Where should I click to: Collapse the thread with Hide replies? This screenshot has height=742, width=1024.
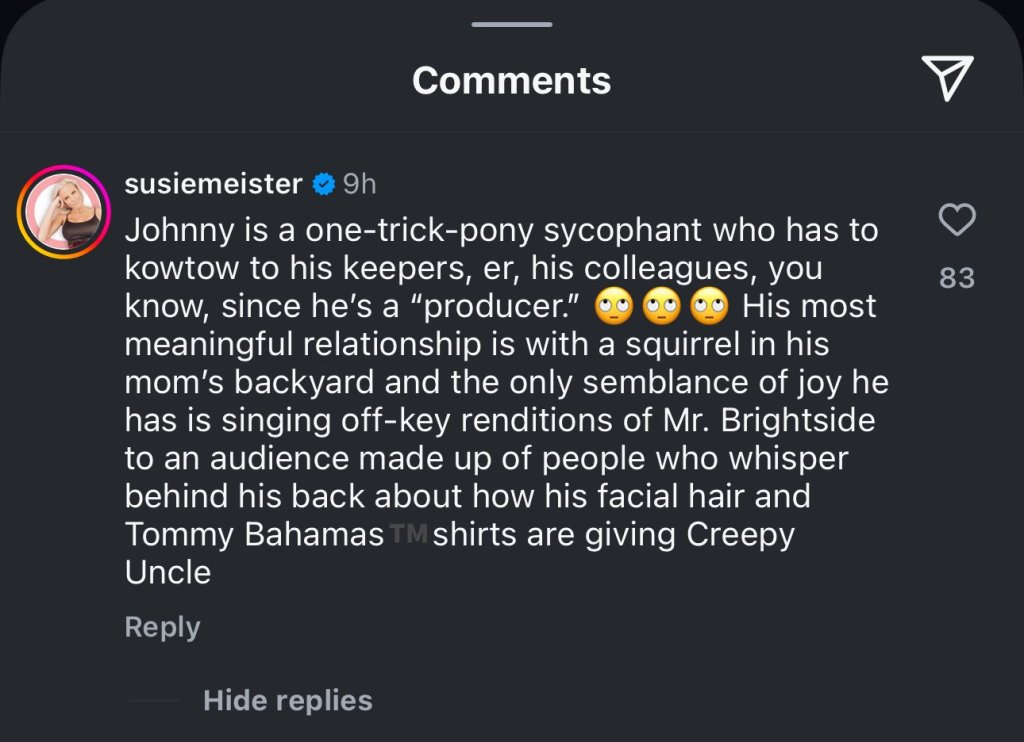tap(287, 700)
